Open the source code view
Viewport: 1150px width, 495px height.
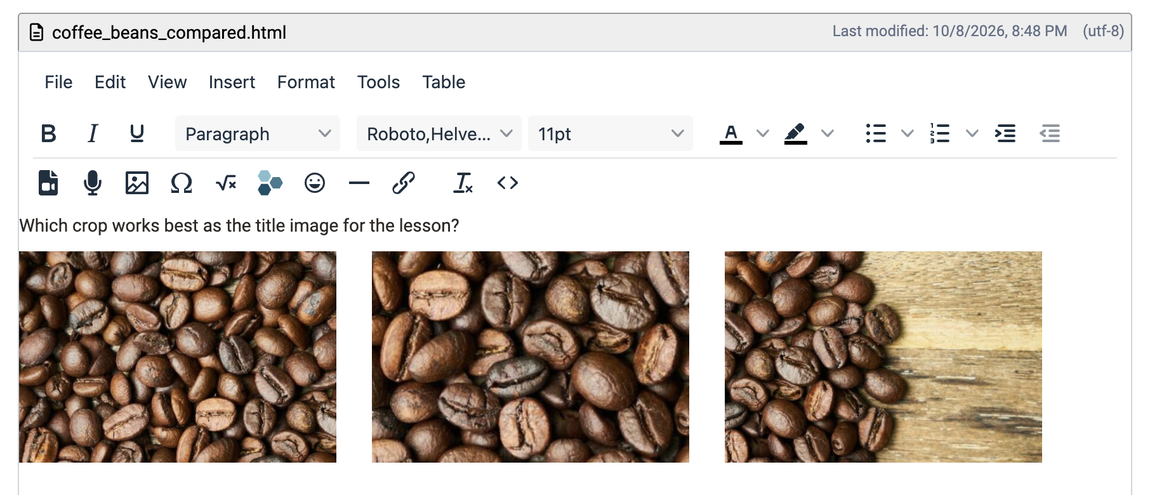pyautogui.click(x=508, y=183)
